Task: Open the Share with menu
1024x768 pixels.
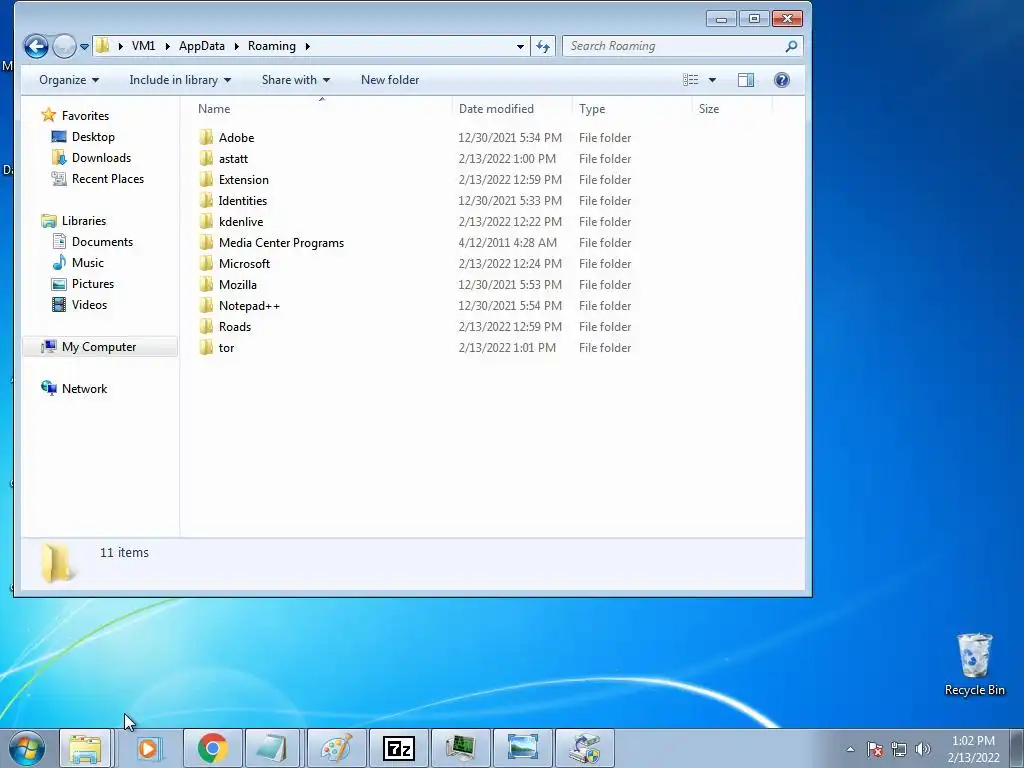Action: 296,80
